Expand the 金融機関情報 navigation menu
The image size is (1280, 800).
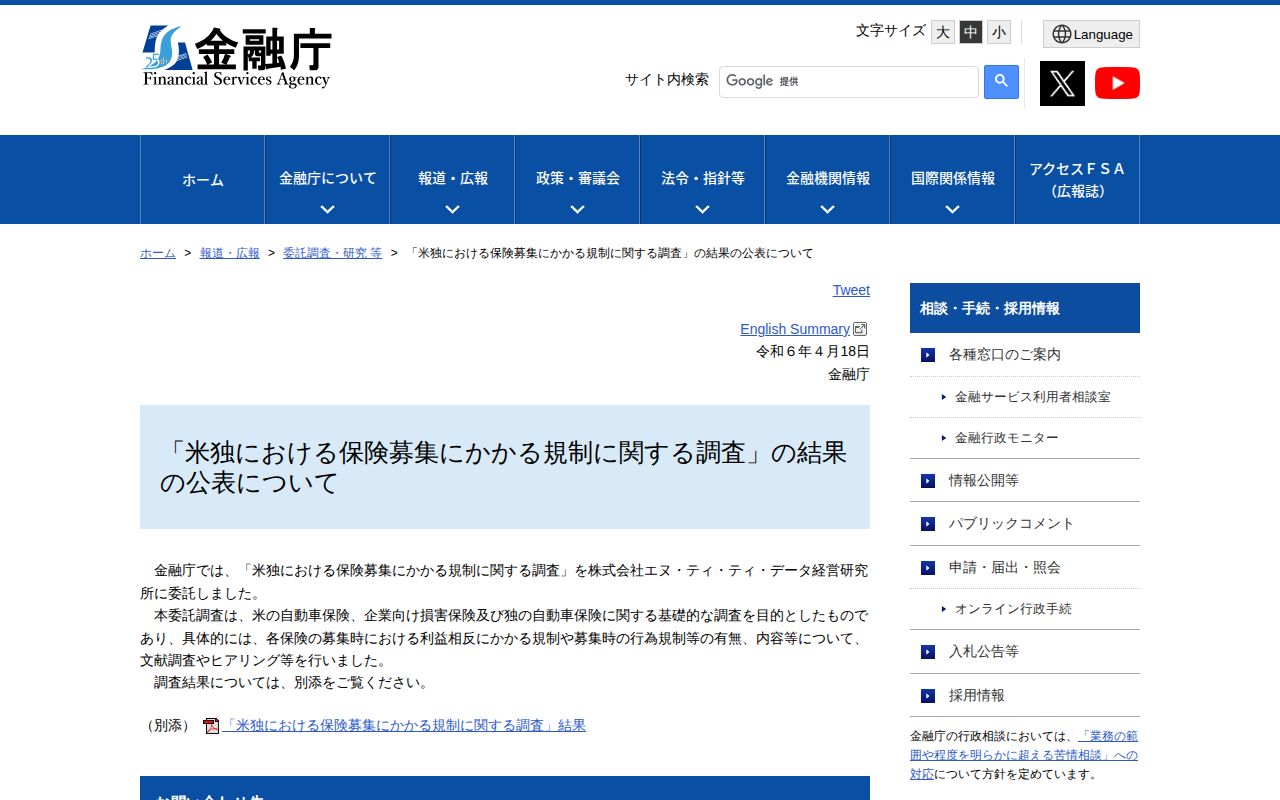click(x=826, y=179)
